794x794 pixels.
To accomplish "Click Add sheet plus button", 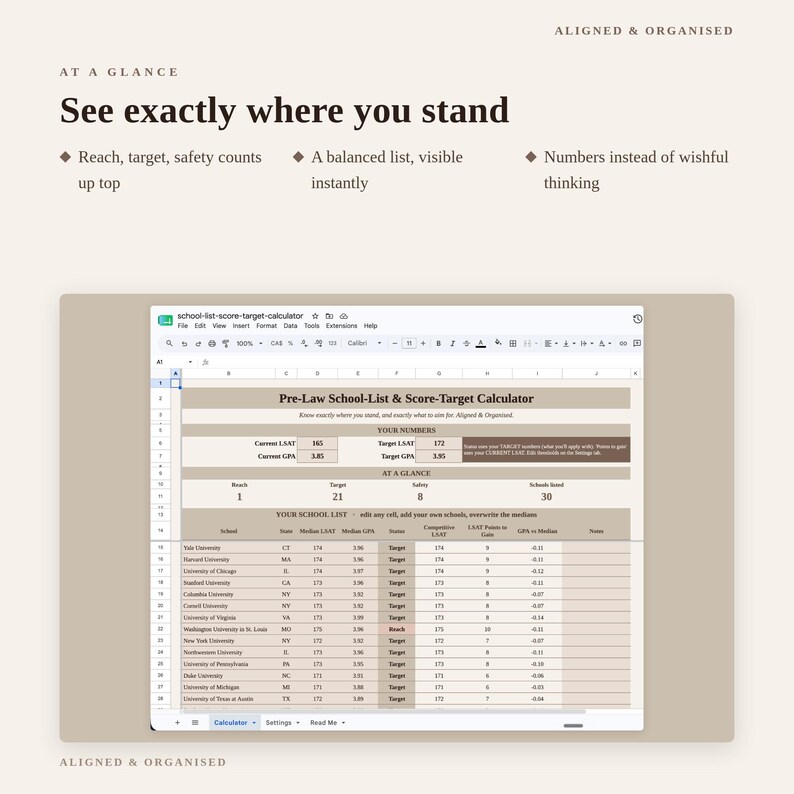I will click(x=177, y=723).
